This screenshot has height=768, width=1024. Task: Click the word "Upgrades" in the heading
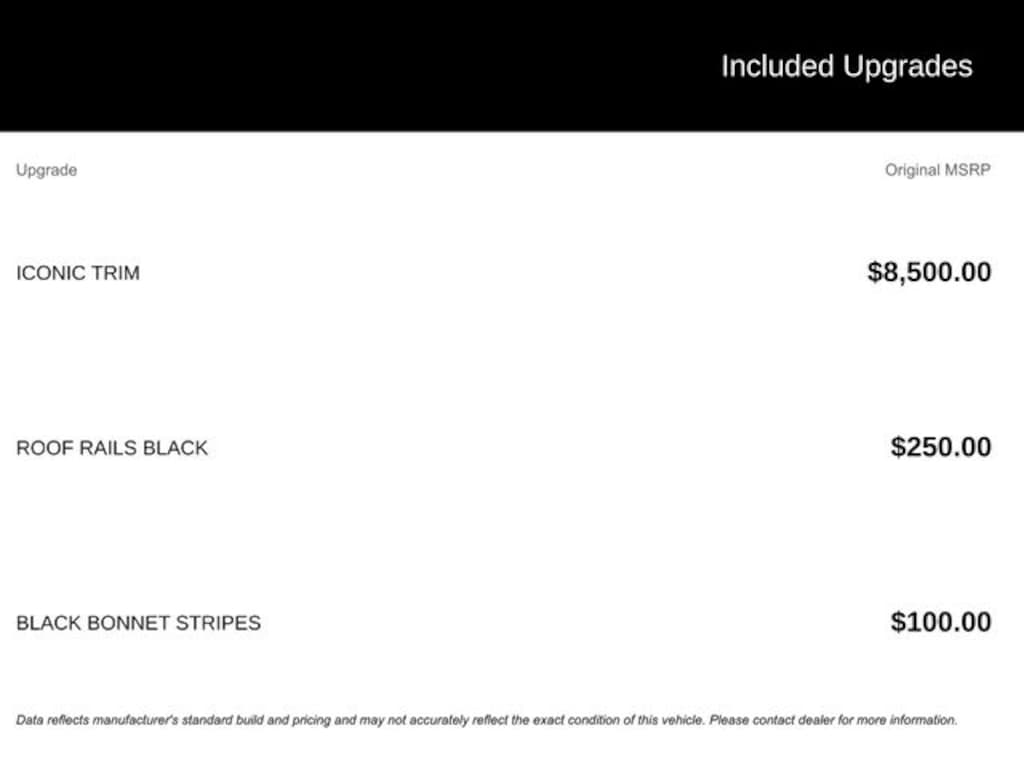907,67
